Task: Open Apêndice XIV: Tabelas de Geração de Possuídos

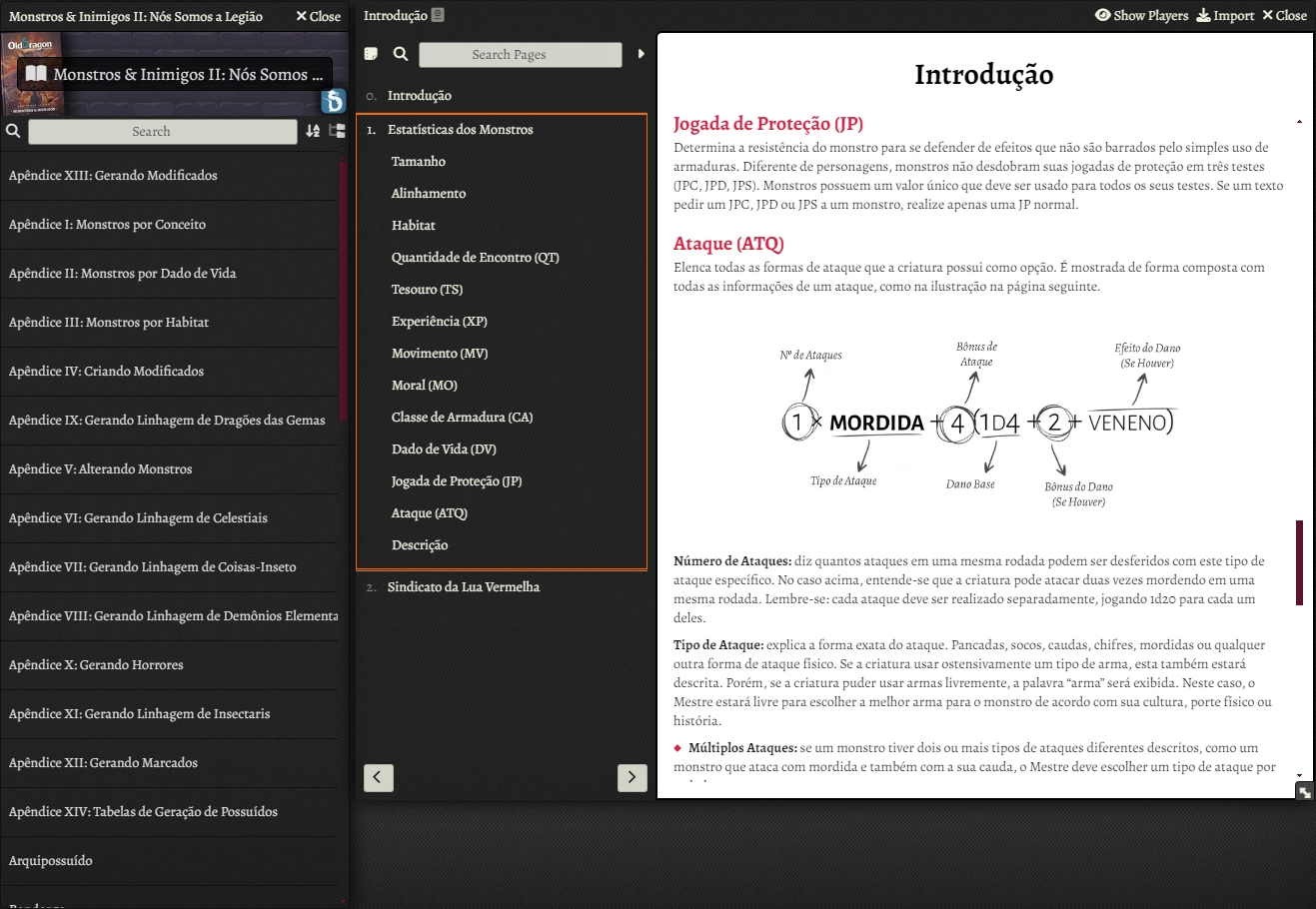Action: coord(170,812)
